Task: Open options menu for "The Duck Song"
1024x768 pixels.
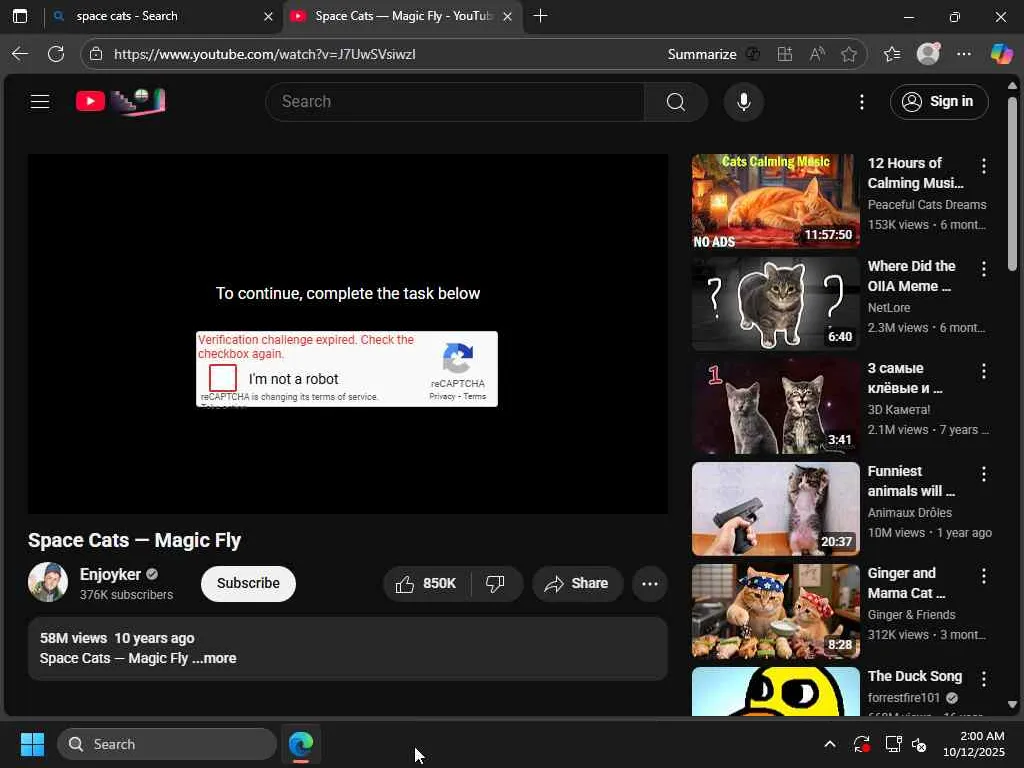Action: pos(984,679)
